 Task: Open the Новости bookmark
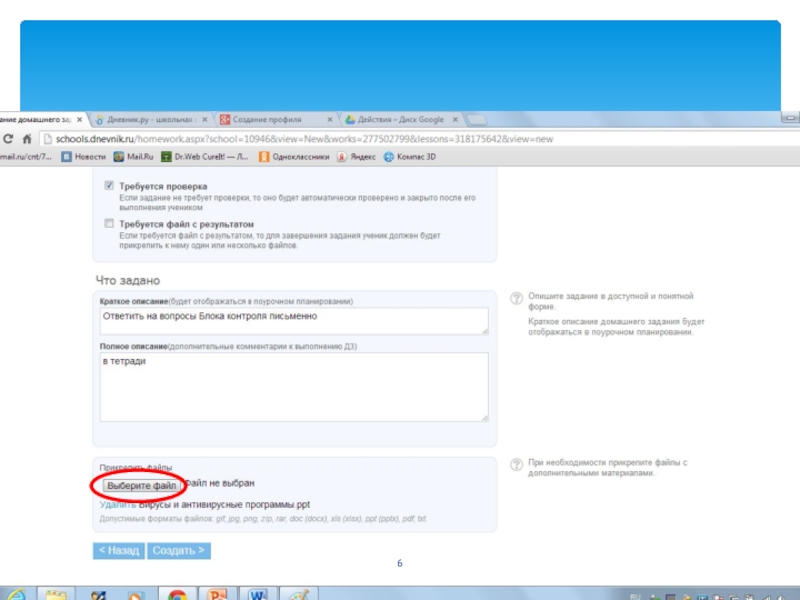[x=84, y=157]
